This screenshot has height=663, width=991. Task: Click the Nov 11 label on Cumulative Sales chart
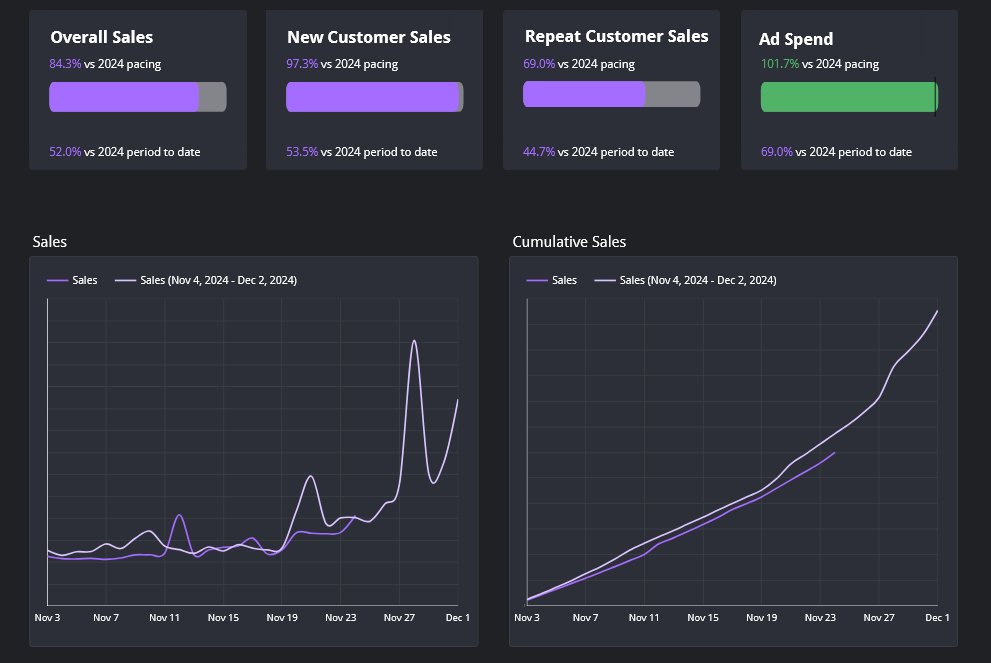pyautogui.click(x=644, y=617)
